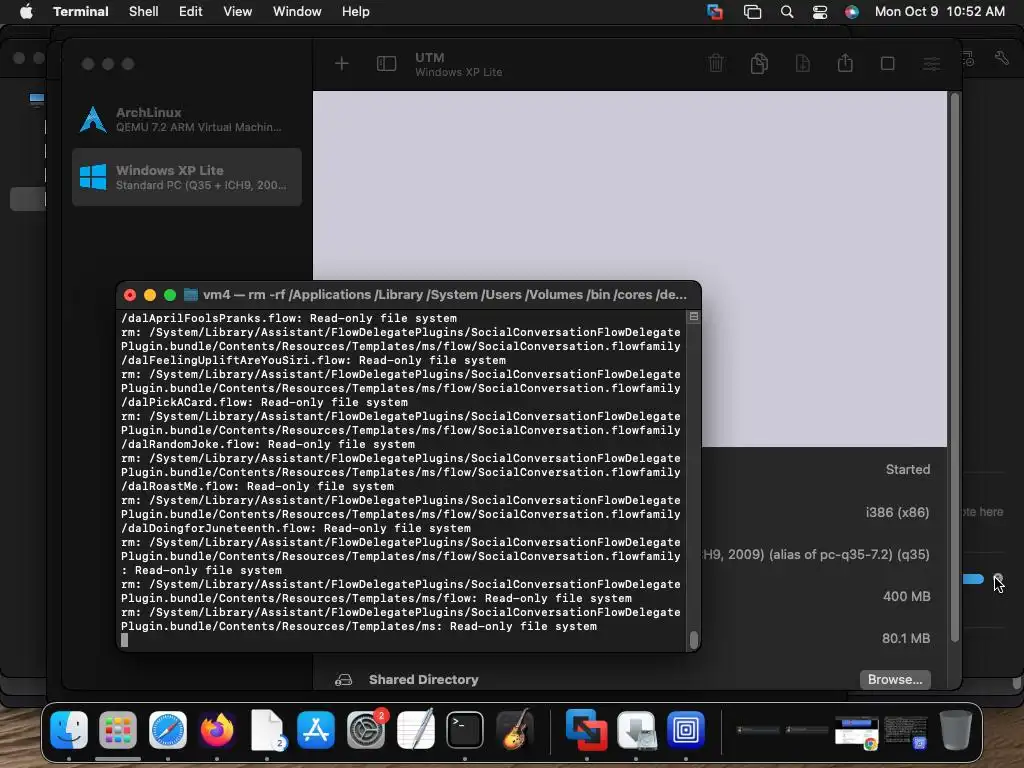Open GarageBand from the Dock

(x=515, y=729)
